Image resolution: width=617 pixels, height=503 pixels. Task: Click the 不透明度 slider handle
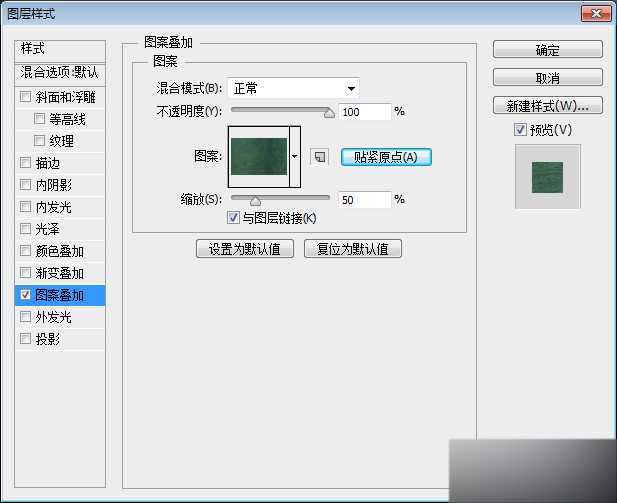tap(329, 113)
